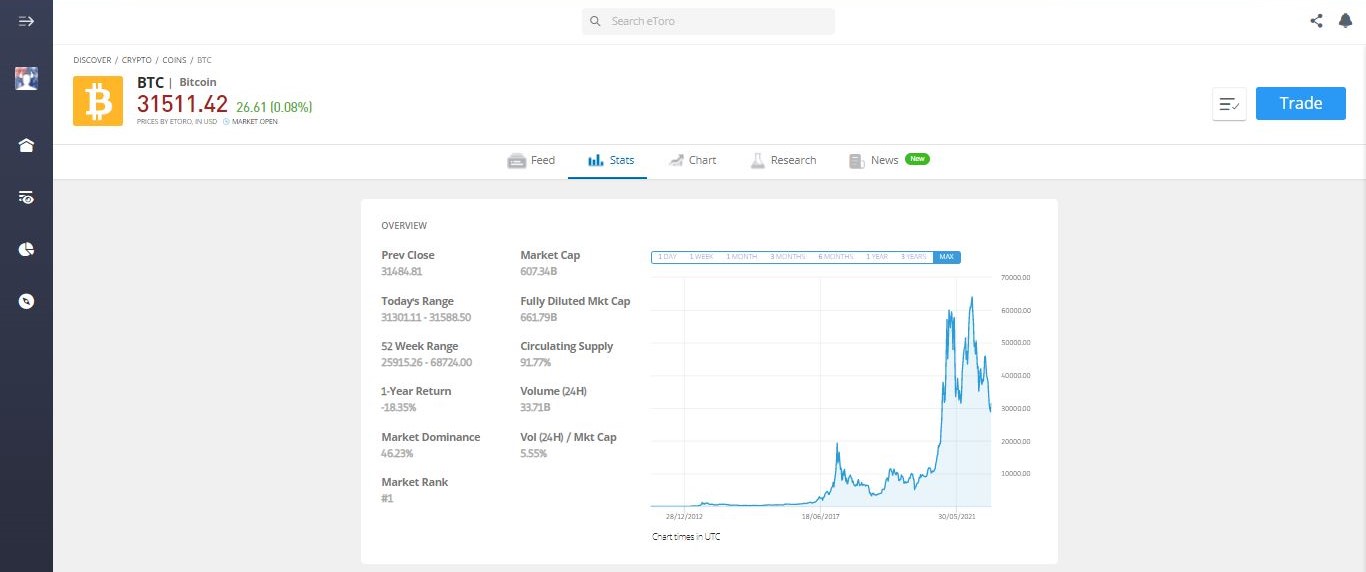This screenshot has height=572, width=1366.
Task: Set chart range to 6 MONTHS
Action: click(835, 257)
